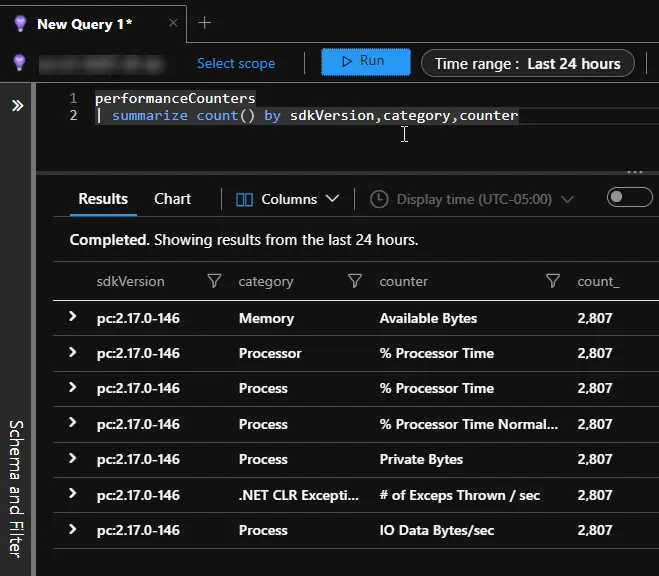Toggle the switch right of Display time
Screen dimensions: 659x576
click(x=629, y=197)
